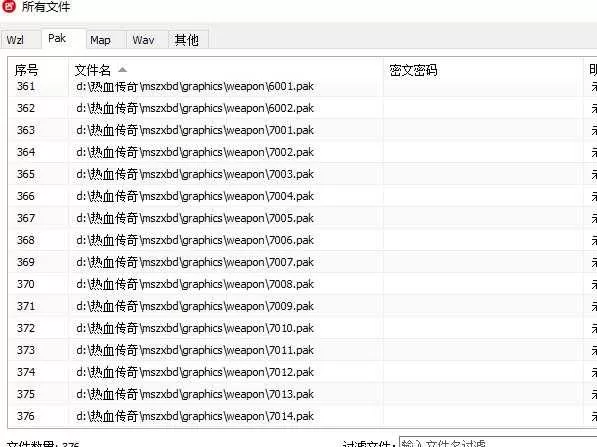Click sequence number 361
Image resolution: width=597 pixels, height=447 pixels.
pyautogui.click(x=26, y=86)
